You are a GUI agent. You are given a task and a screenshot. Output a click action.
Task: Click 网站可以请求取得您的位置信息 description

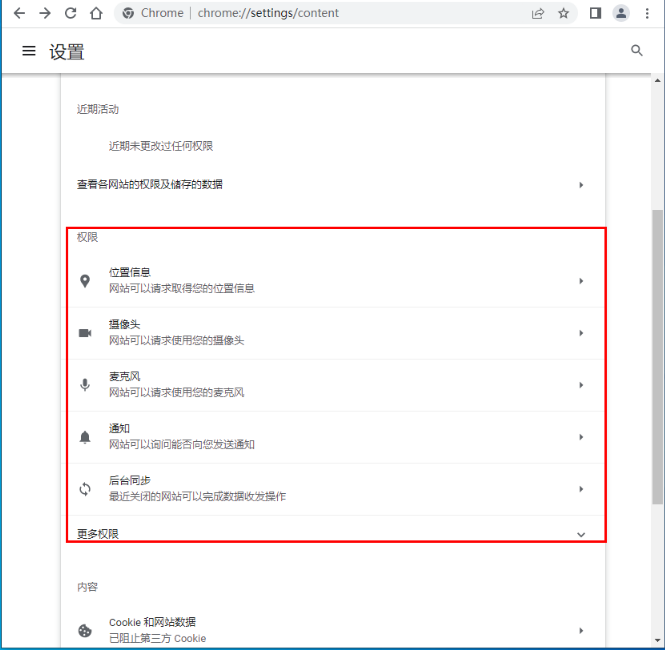(x=182, y=288)
